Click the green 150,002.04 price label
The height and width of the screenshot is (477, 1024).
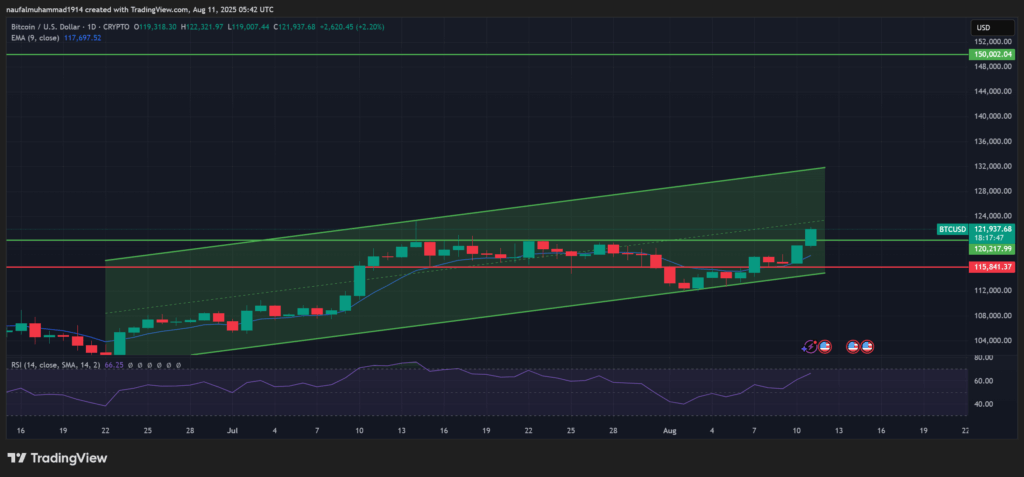click(x=992, y=55)
